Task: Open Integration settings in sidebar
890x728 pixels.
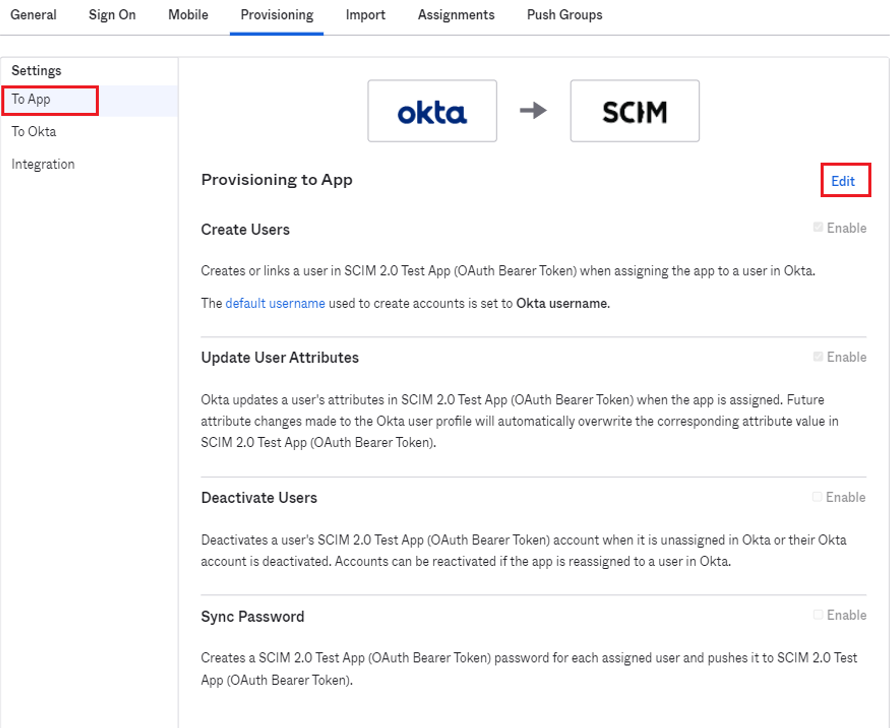Action: pyautogui.click(x=43, y=165)
